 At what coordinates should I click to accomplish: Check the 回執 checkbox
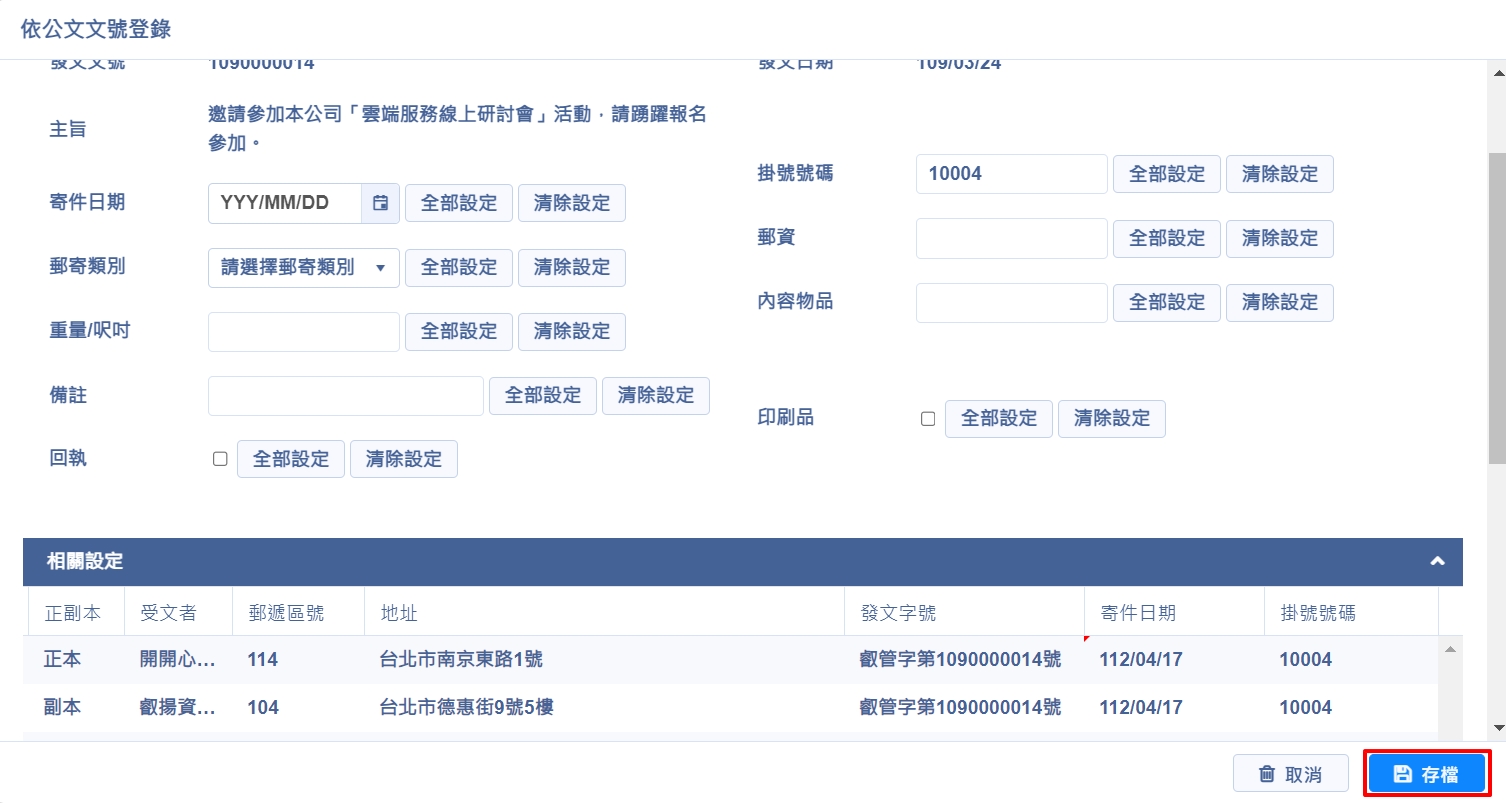coord(220,459)
